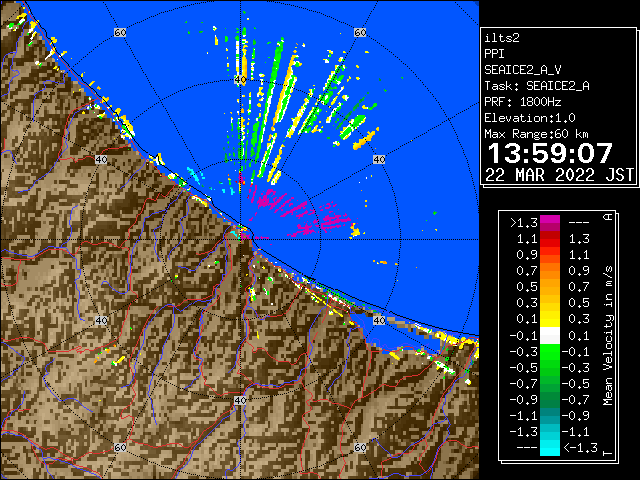Click the '<-1.3' legend value

(x=580, y=447)
